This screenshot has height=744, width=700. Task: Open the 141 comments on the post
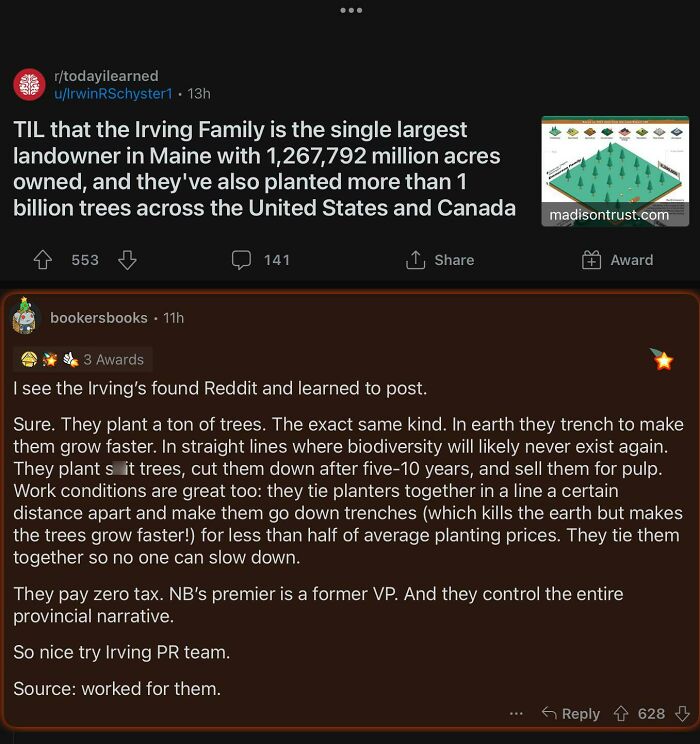[x=260, y=260]
